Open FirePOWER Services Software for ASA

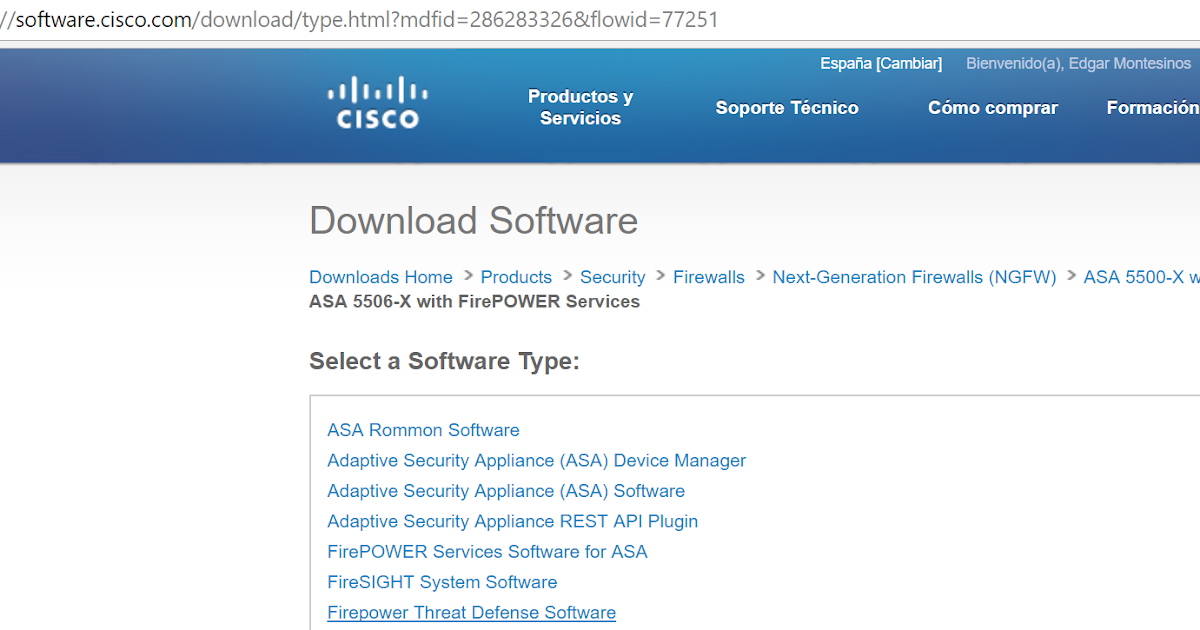[487, 552]
